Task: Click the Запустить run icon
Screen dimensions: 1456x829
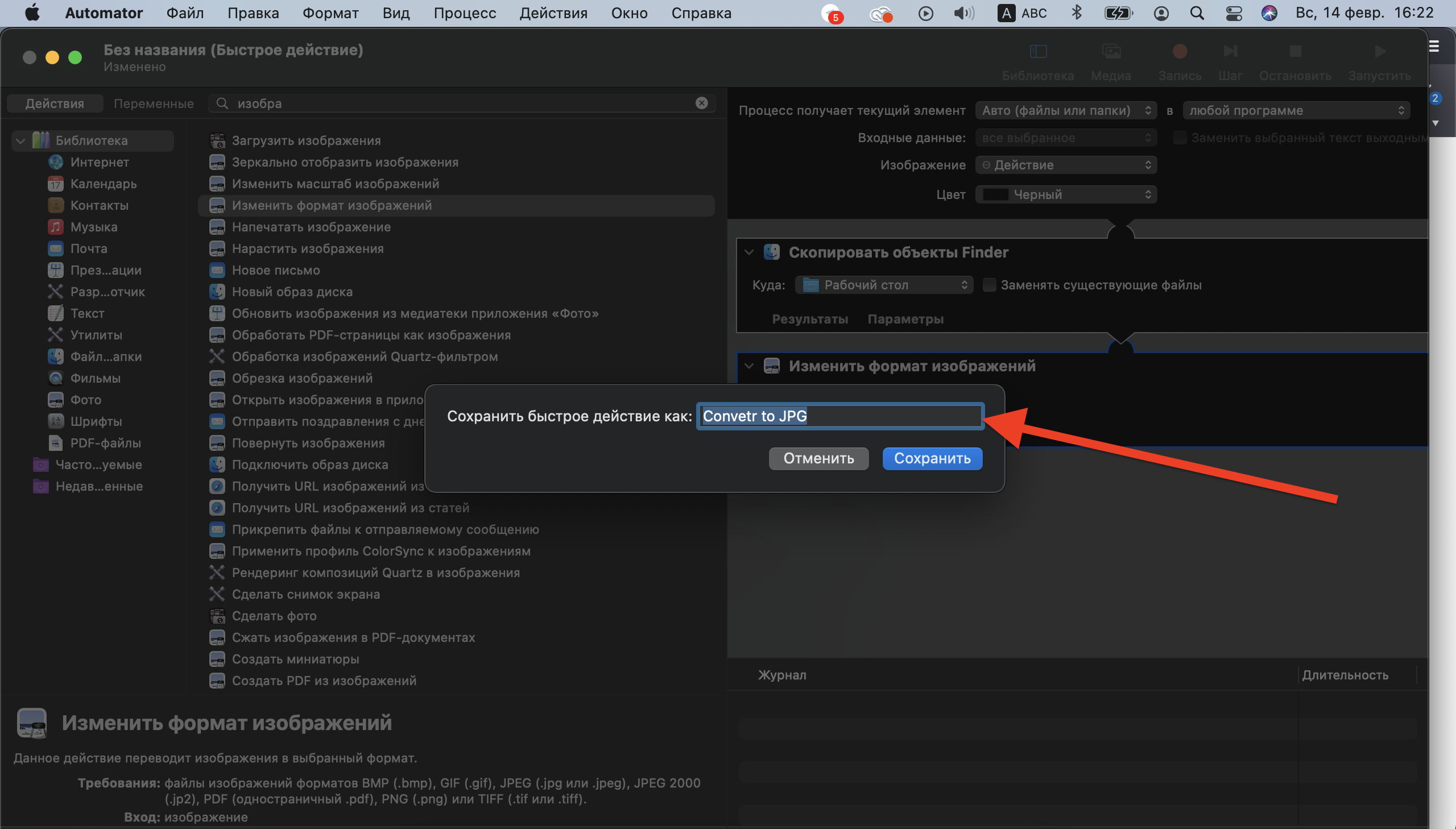Action: point(1380,52)
